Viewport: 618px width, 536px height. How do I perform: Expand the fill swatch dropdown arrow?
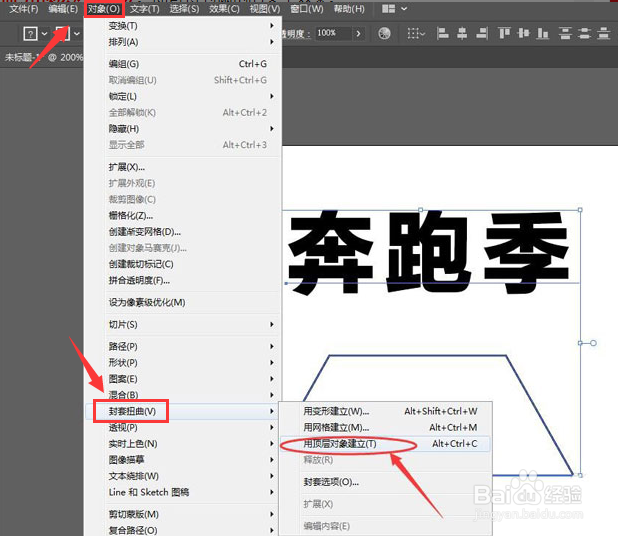[x=44, y=34]
